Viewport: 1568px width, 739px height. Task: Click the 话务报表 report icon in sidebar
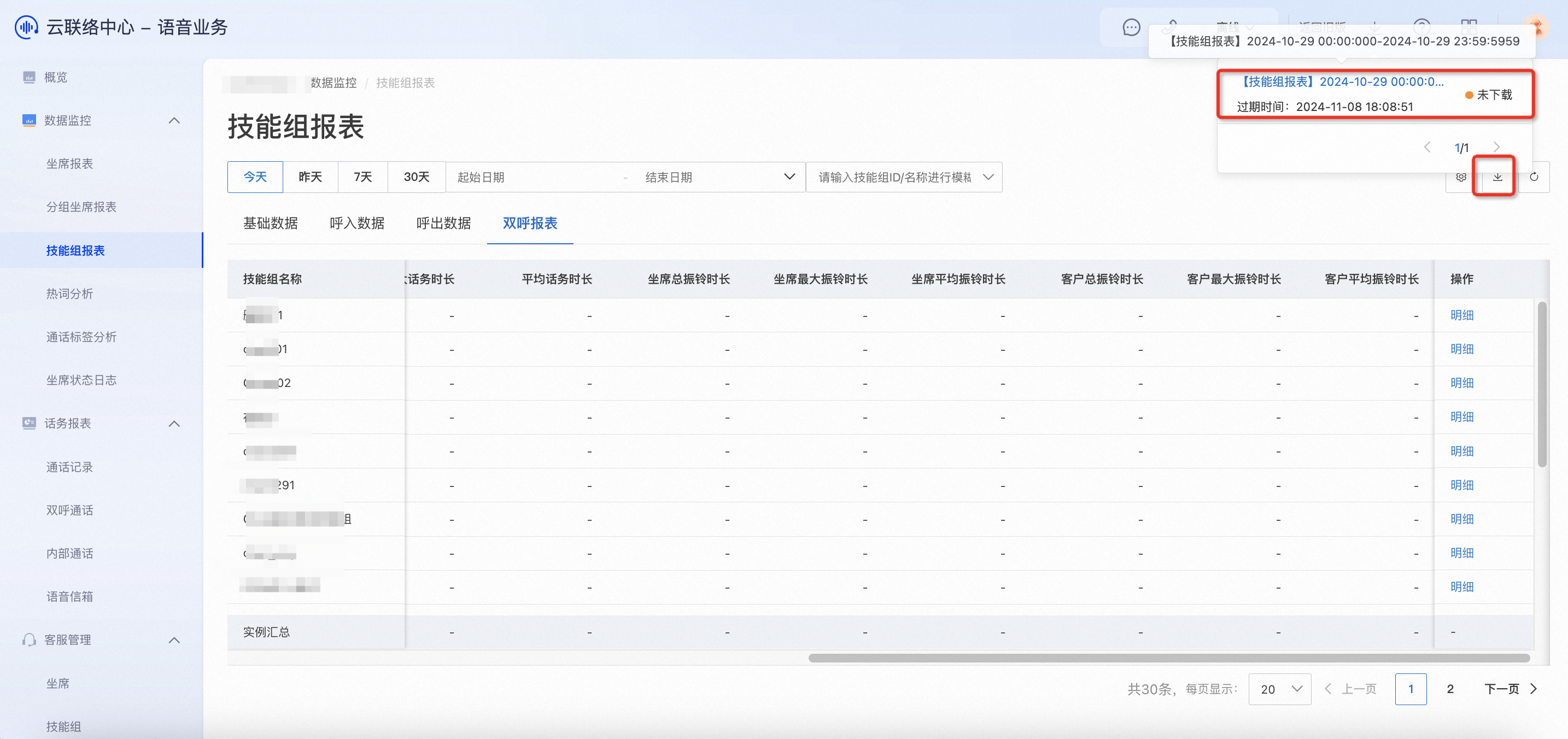tap(28, 423)
